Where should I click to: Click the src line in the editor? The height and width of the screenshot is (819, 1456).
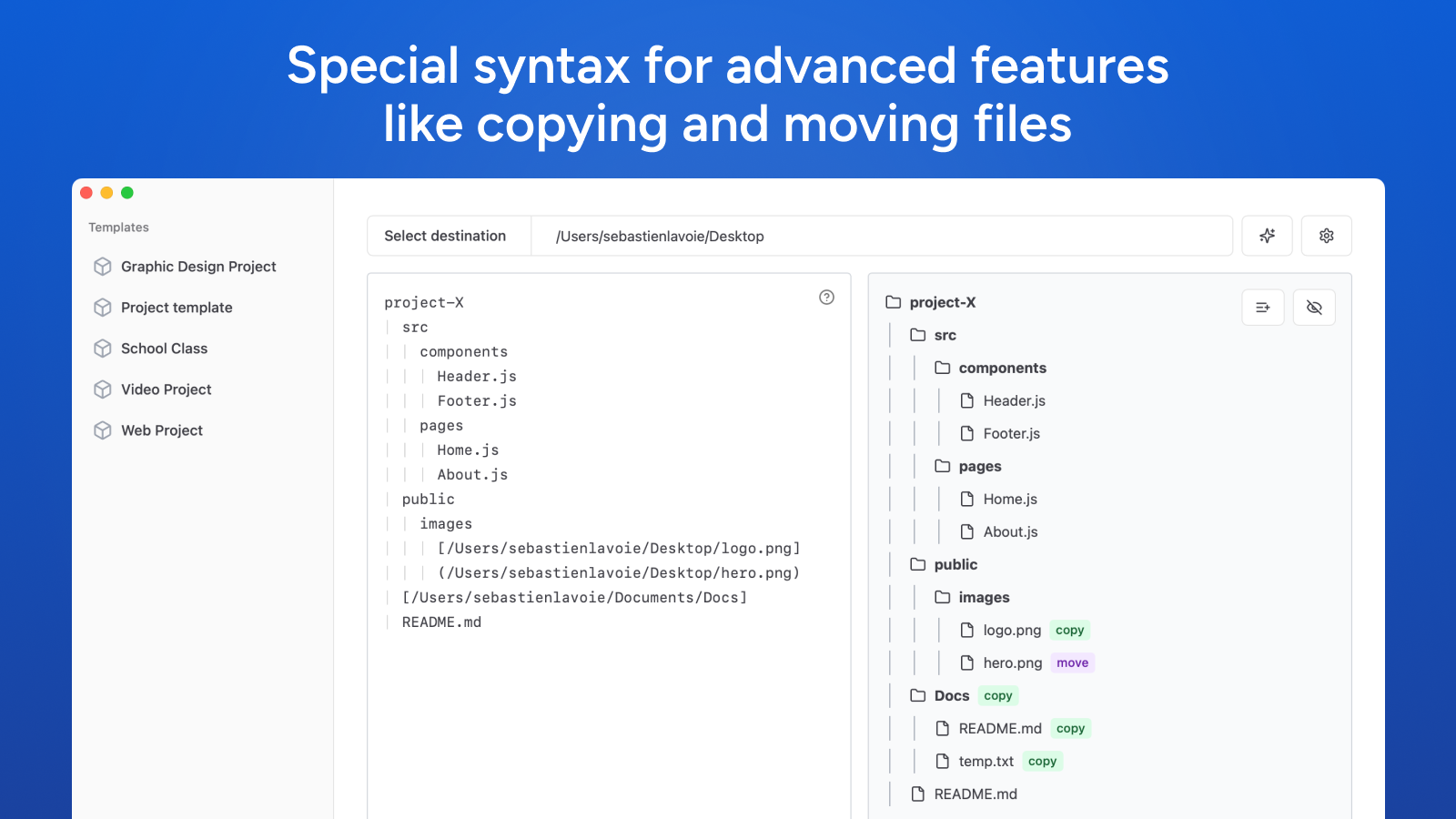coord(415,327)
